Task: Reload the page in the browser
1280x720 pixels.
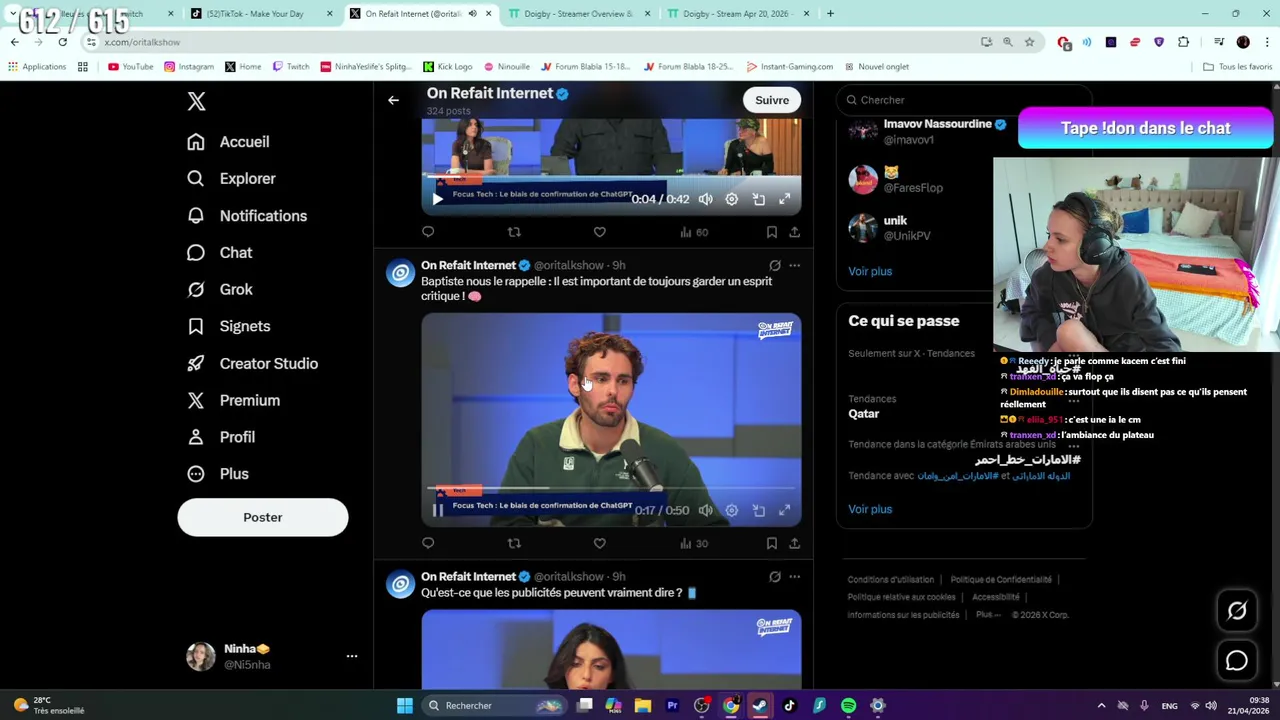Action: [62, 42]
